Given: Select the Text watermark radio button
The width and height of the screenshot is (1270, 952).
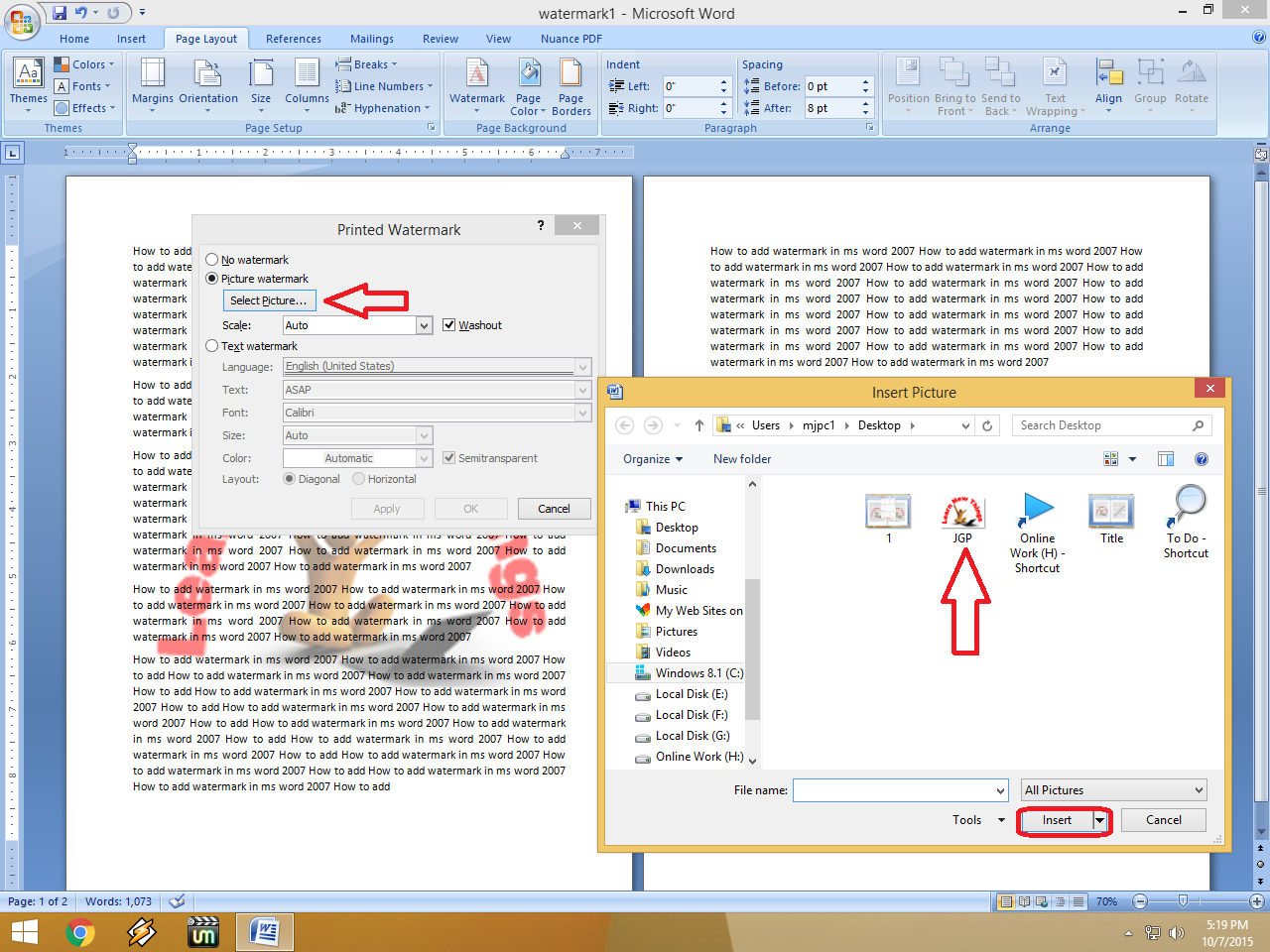Looking at the screenshot, I should click(x=210, y=345).
